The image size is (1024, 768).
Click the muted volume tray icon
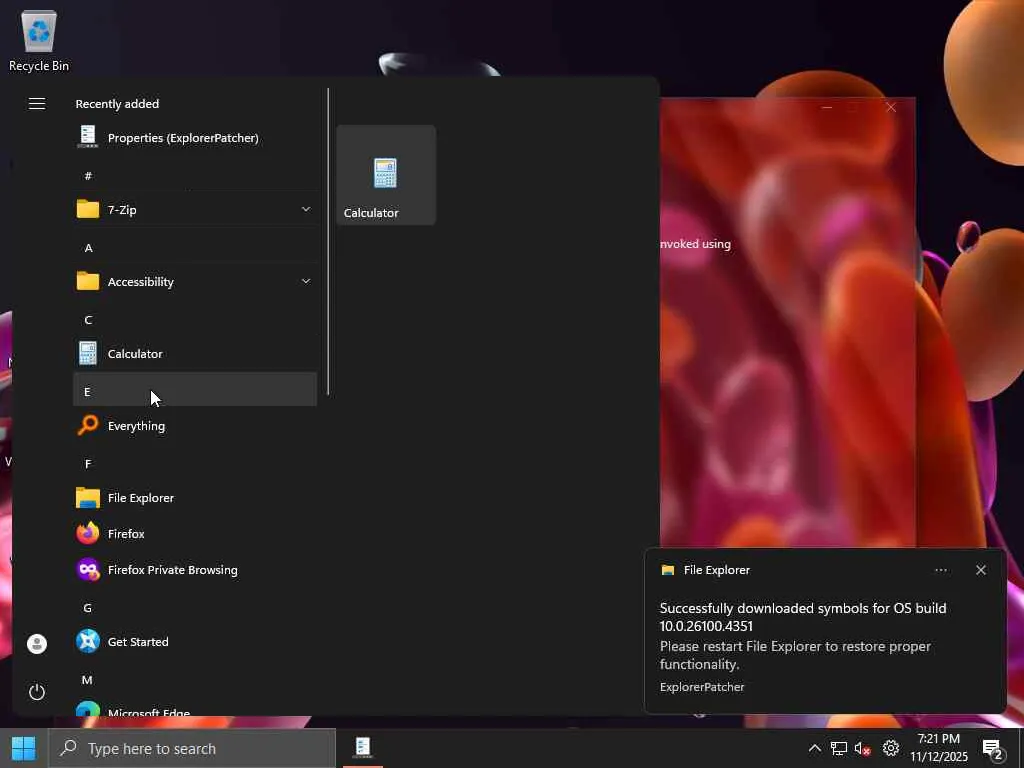tap(863, 748)
